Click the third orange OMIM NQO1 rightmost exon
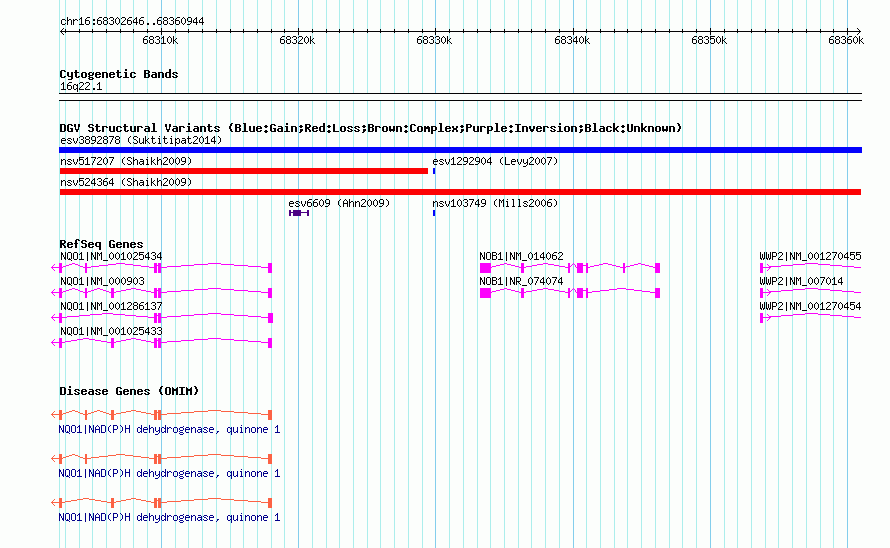The height and width of the screenshot is (548, 890). pos(270,503)
